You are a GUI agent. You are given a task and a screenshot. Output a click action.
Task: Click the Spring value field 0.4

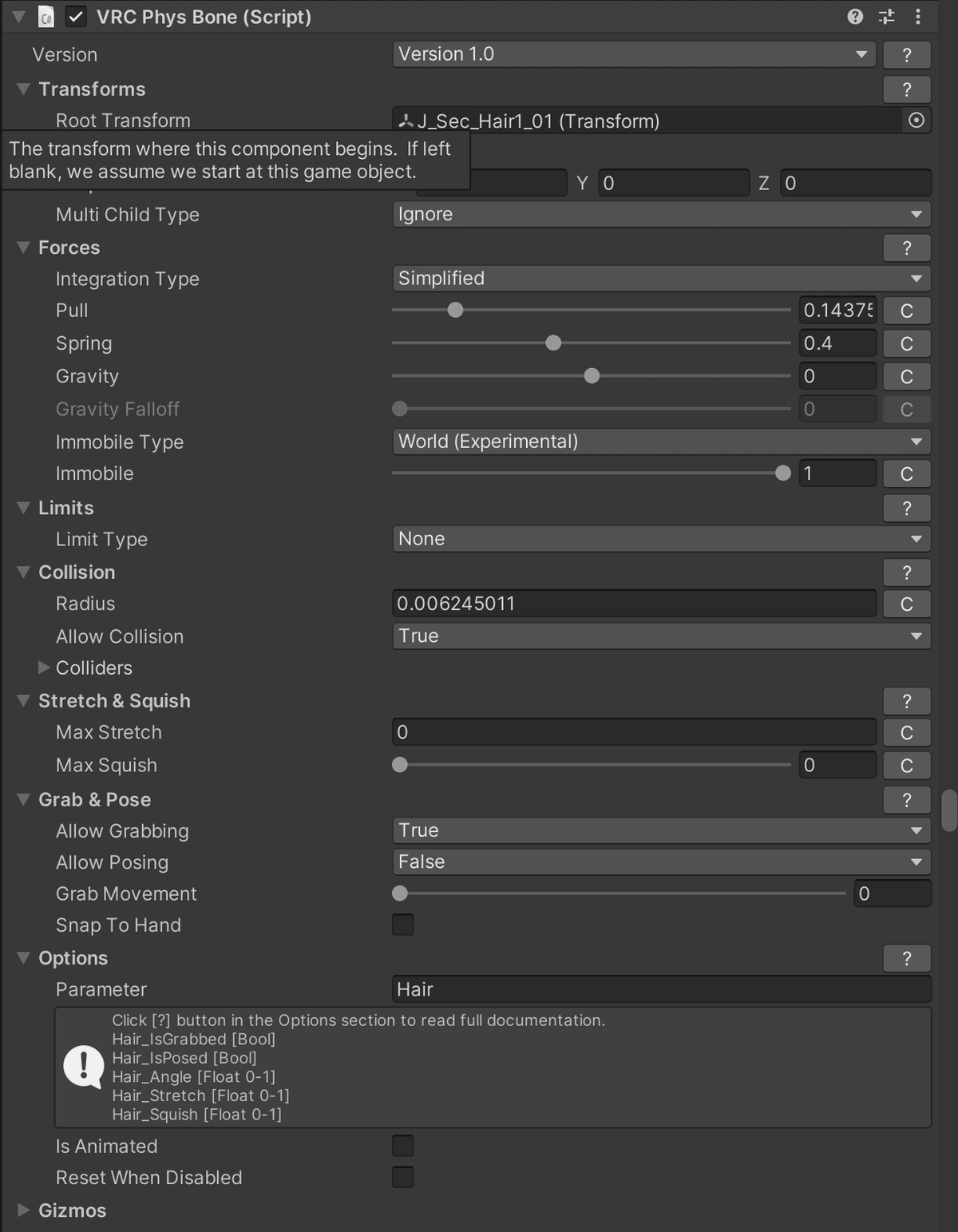837,343
